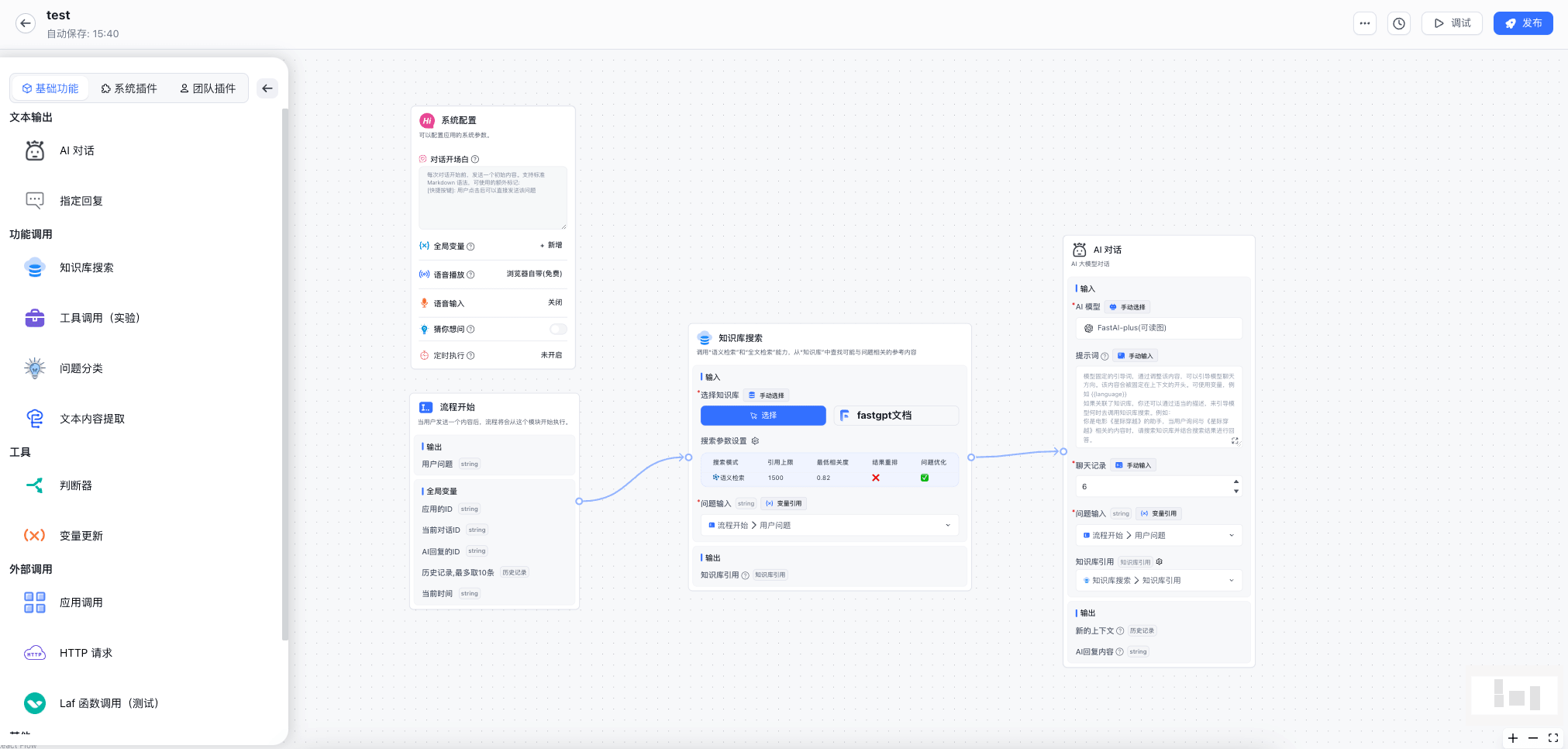
Task: Select the 知识库搜索 database icon in sidebar
Action: 35,267
